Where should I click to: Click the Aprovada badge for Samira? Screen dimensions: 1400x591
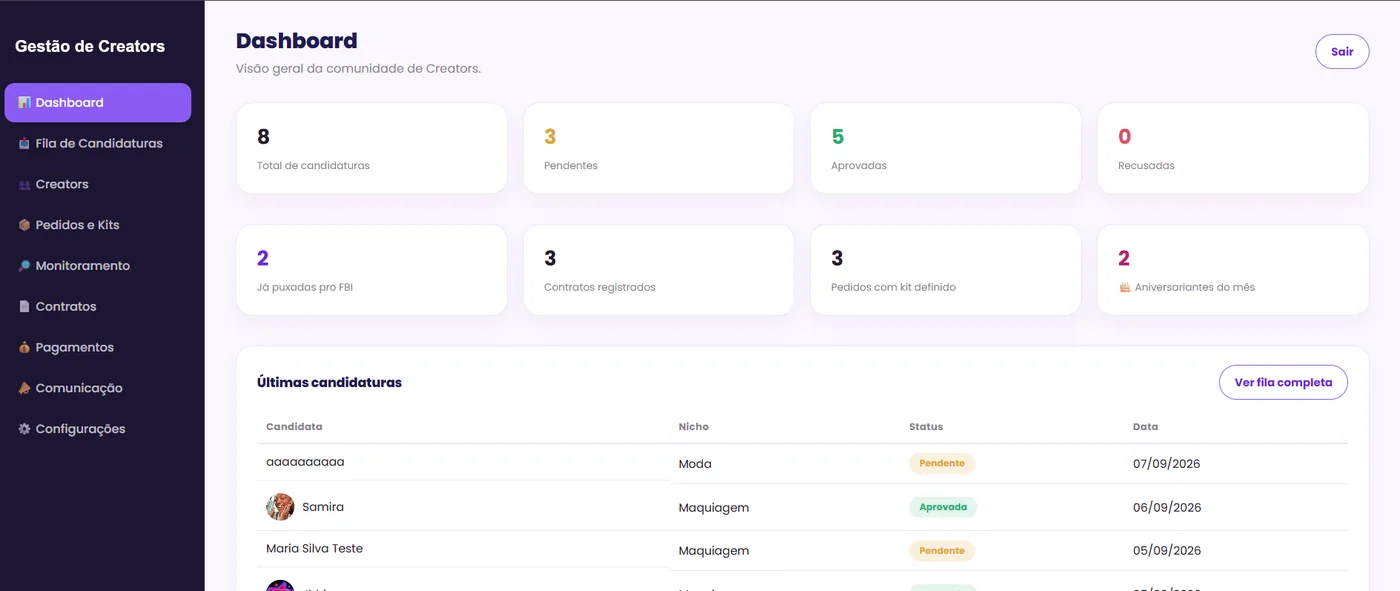point(943,507)
